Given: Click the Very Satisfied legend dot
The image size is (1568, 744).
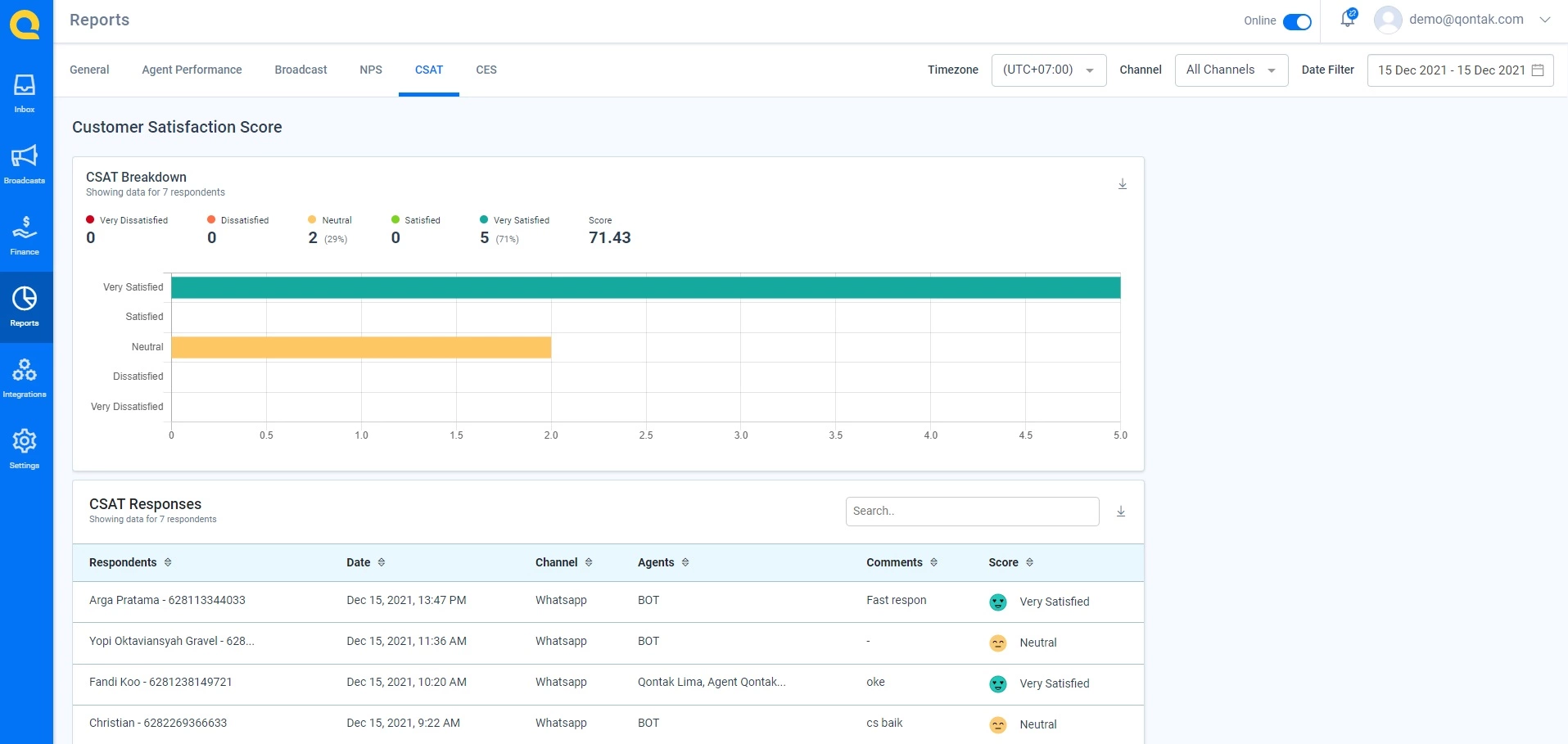Looking at the screenshot, I should pyautogui.click(x=484, y=219).
